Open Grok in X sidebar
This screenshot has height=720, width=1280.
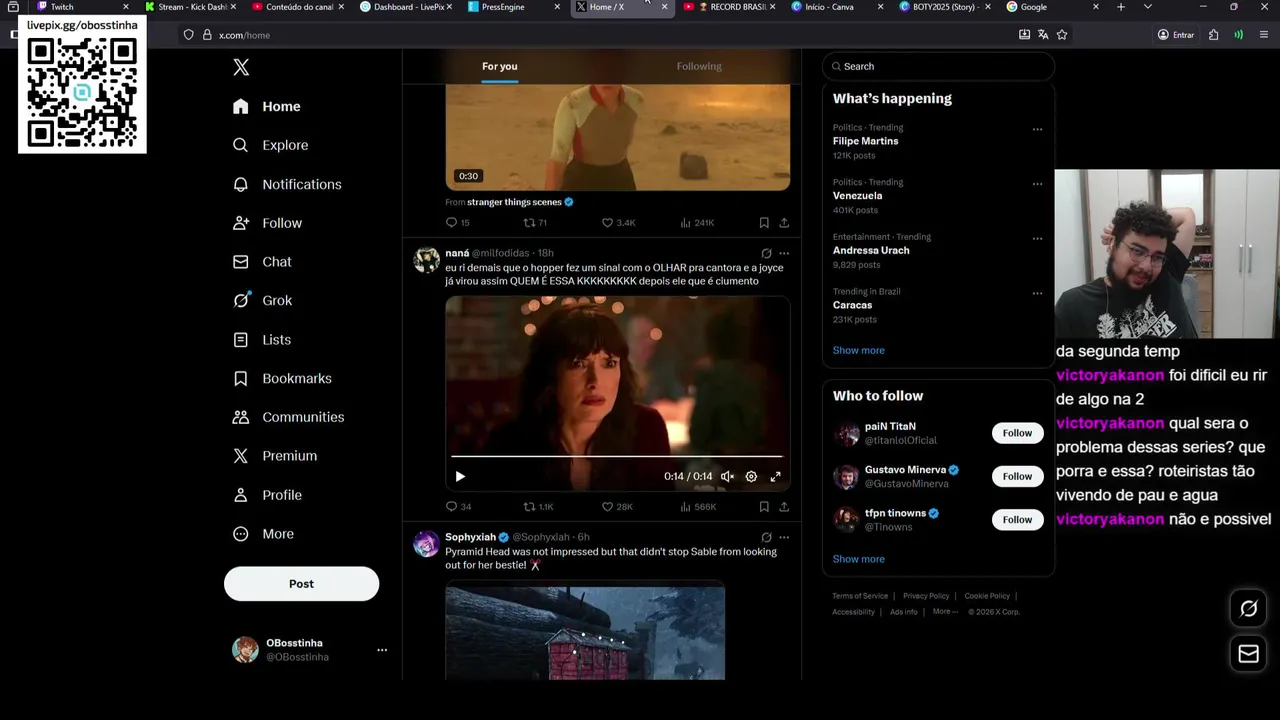[262, 300]
